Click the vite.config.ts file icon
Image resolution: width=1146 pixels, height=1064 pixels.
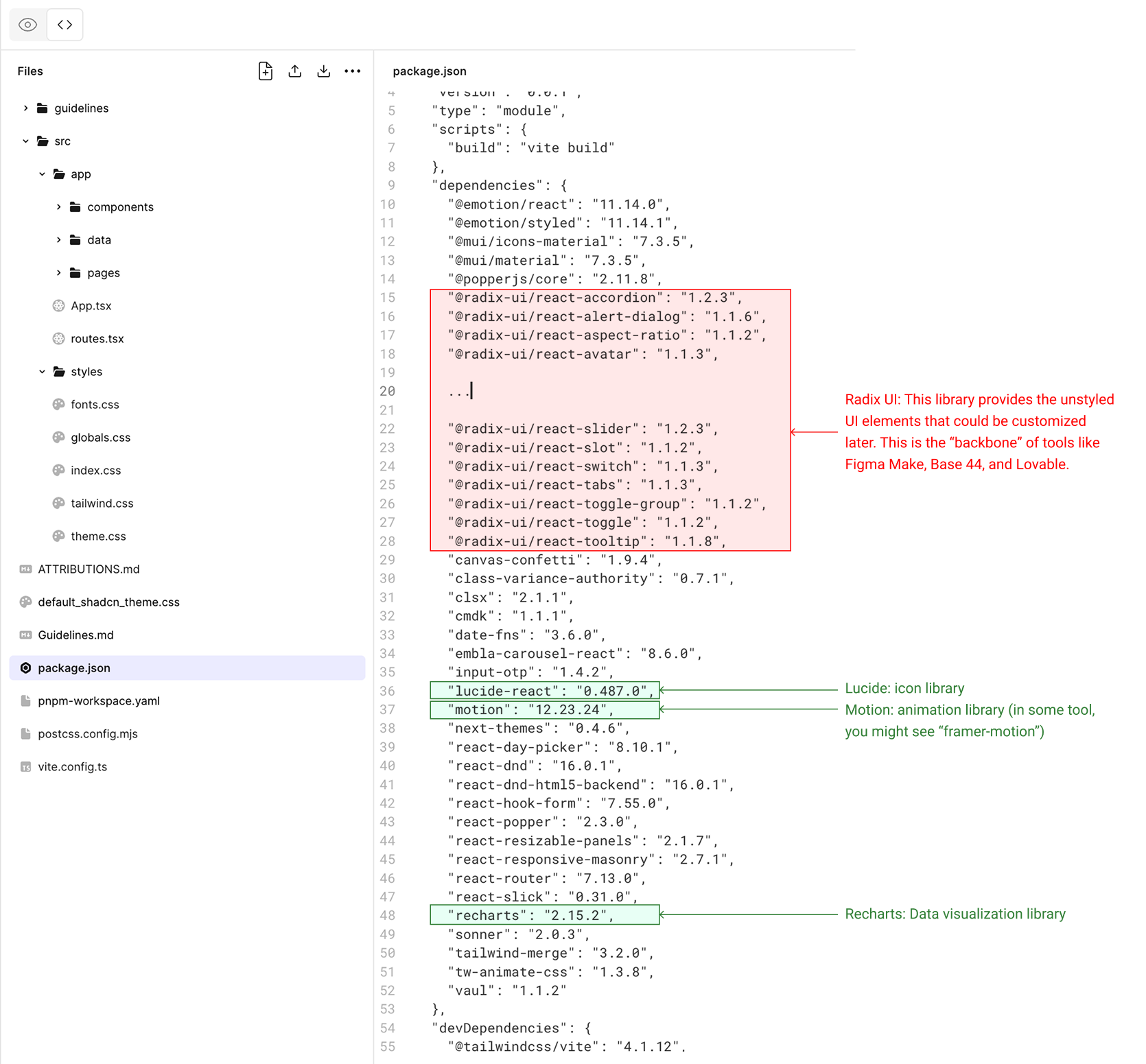[25, 766]
